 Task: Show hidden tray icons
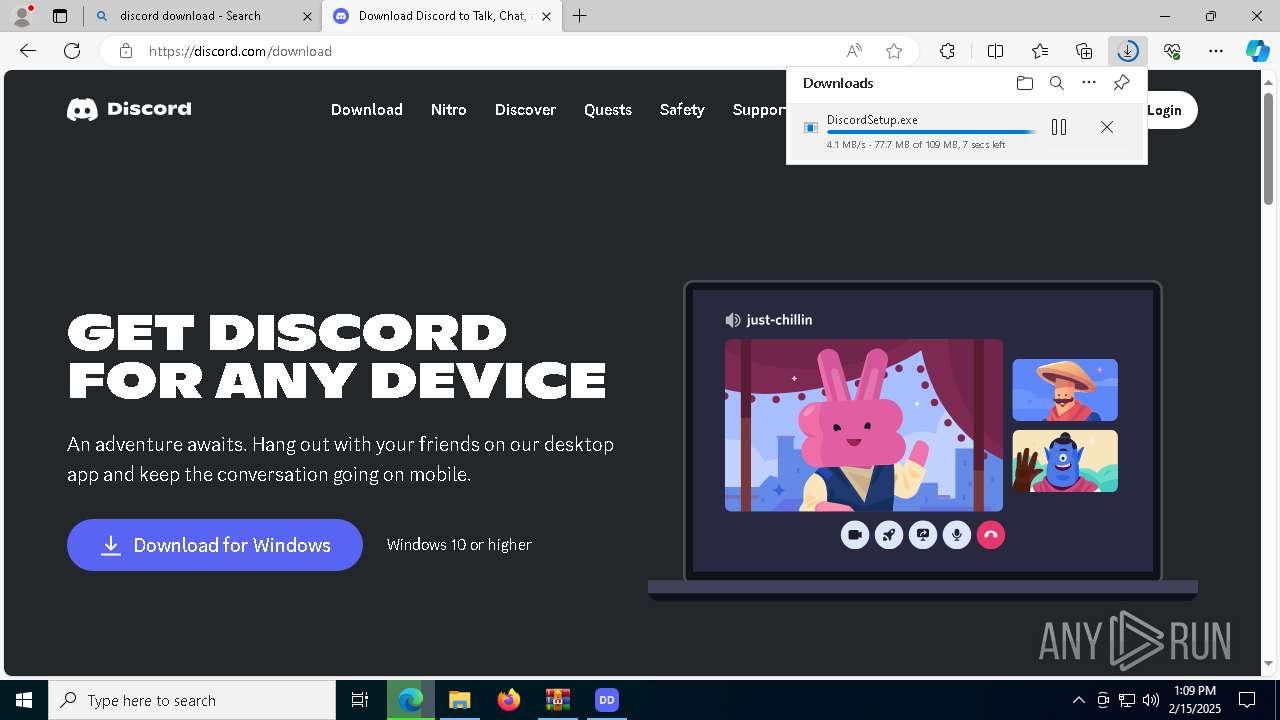[x=1079, y=700]
